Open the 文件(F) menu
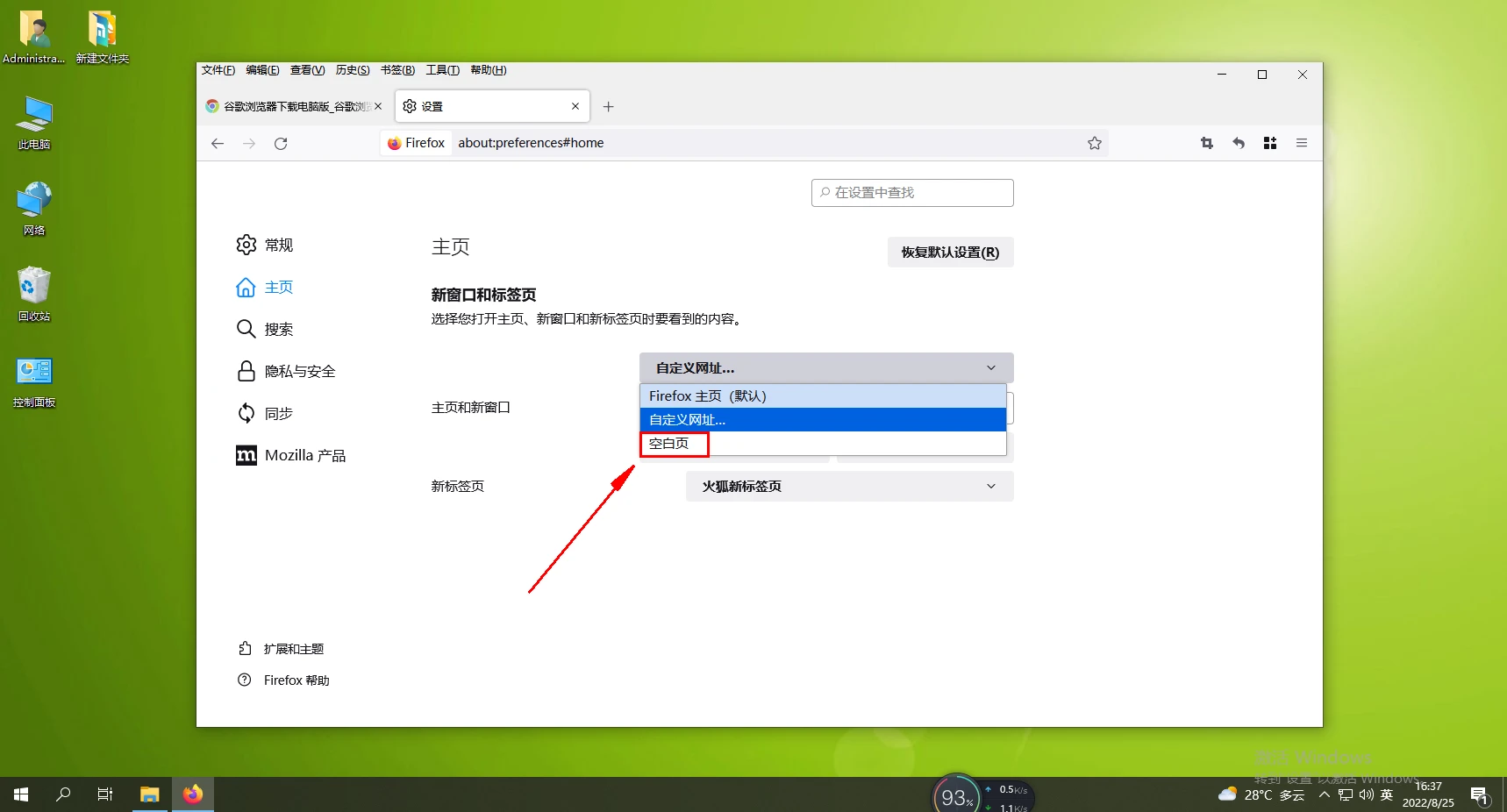This screenshot has height=812, width=1507. point(218,70)
